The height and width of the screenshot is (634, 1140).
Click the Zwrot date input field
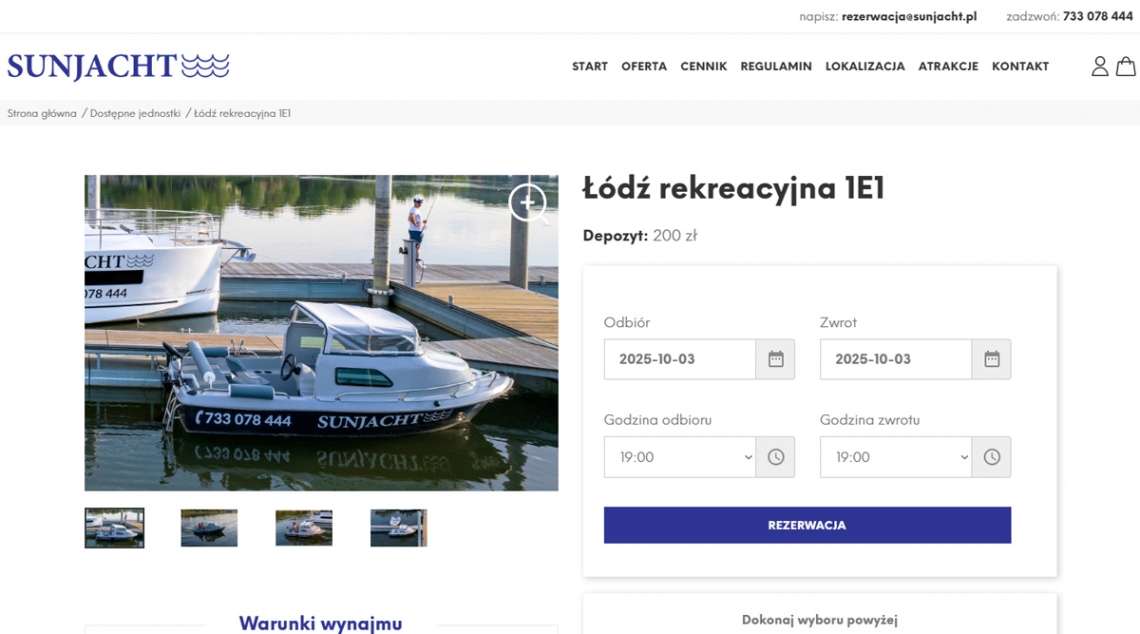tap(896, 359)
